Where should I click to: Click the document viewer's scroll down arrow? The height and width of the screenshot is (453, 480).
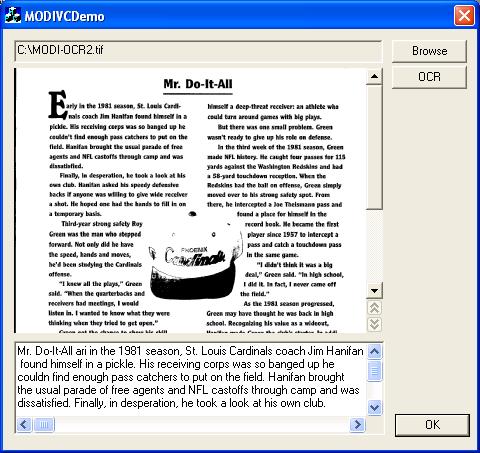(x=374, y=291)
